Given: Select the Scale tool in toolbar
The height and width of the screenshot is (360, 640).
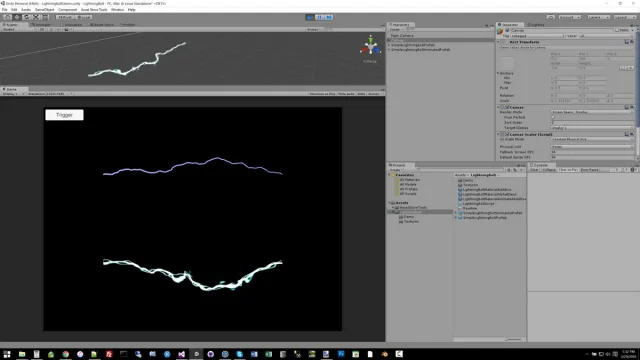Looking at the screenshot, I should (x=36, y=17).
